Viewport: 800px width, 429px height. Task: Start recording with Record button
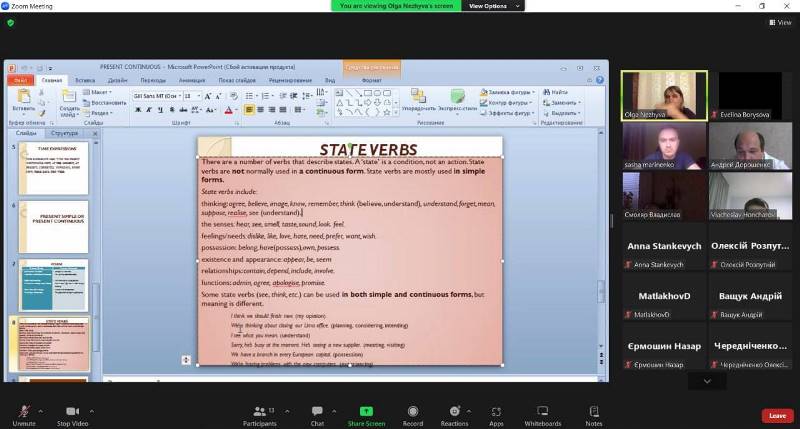click(413, 415)
